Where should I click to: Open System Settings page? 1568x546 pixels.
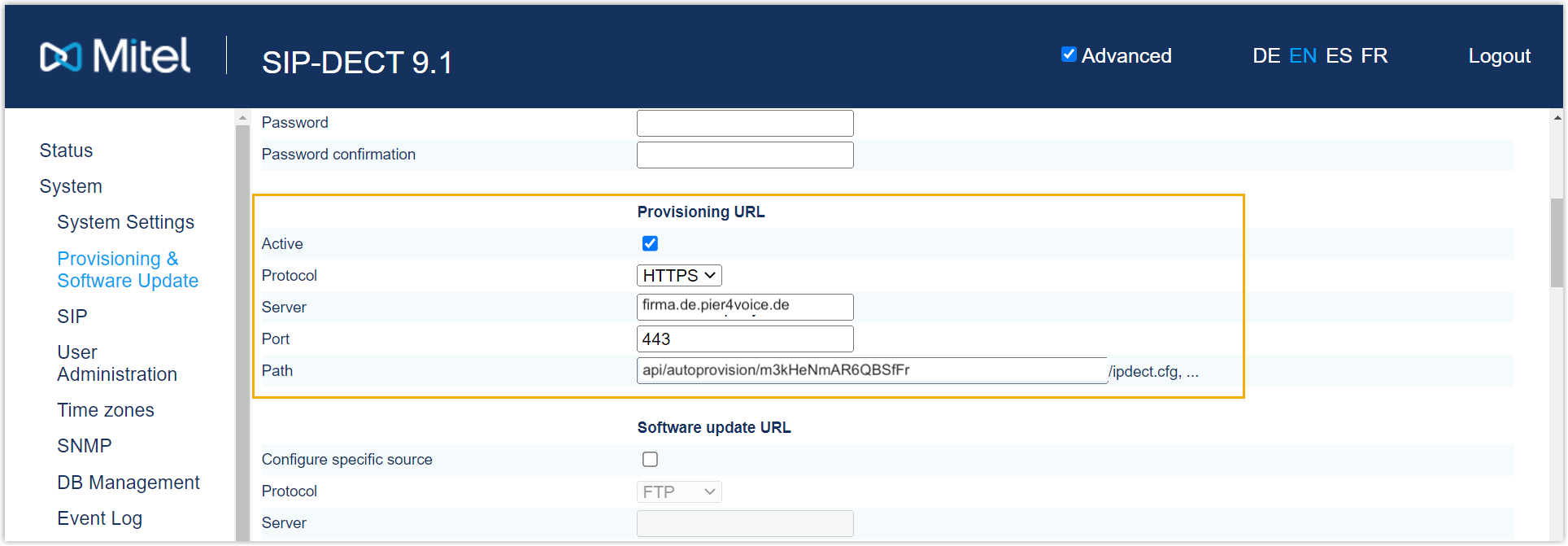click(125, 222)
